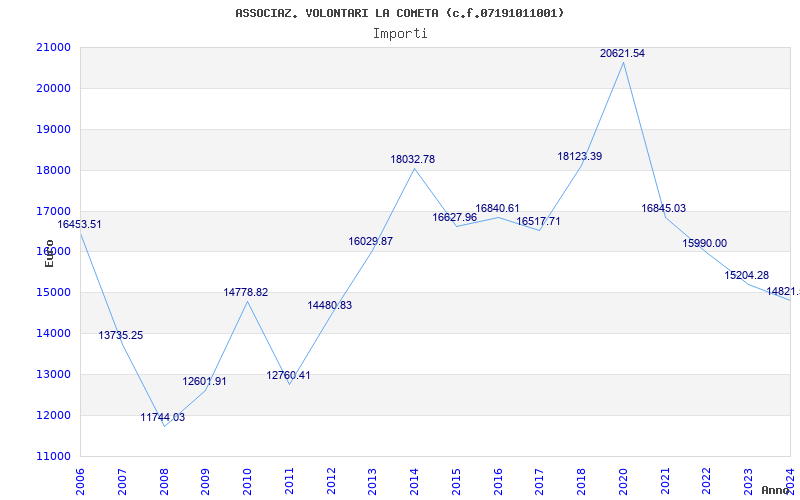Click the x-axis year 2017
Image resolution: width=800 pixels, height=500 pixels.
click(x=540, y=481)
